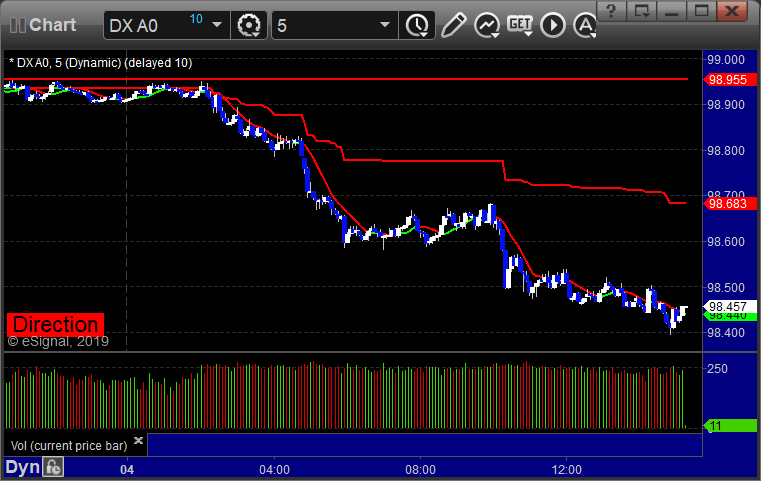Click the Direction study label
This screenshot has width=761, height=481.
point(55,324)
